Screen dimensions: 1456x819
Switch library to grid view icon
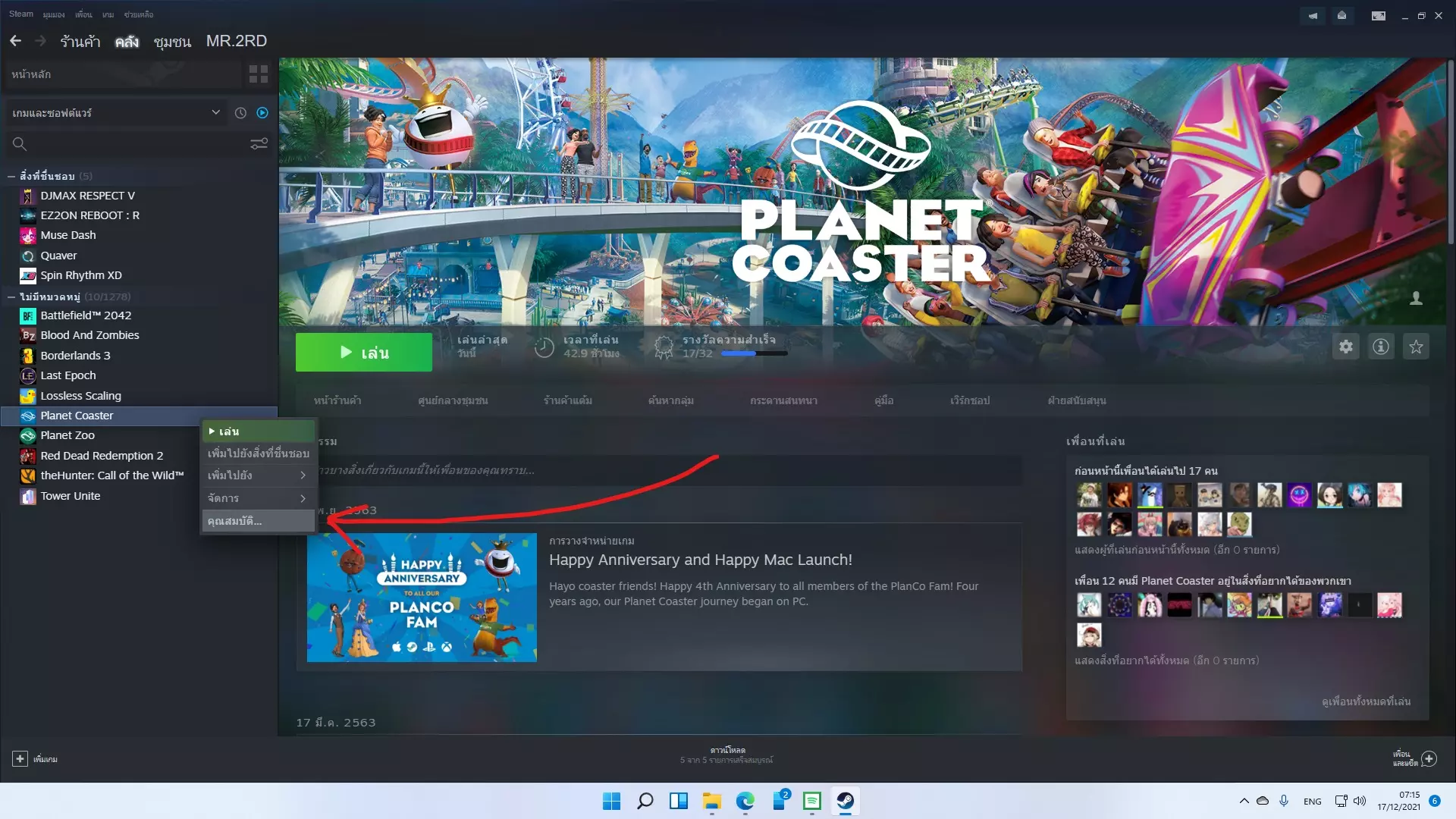259,74
